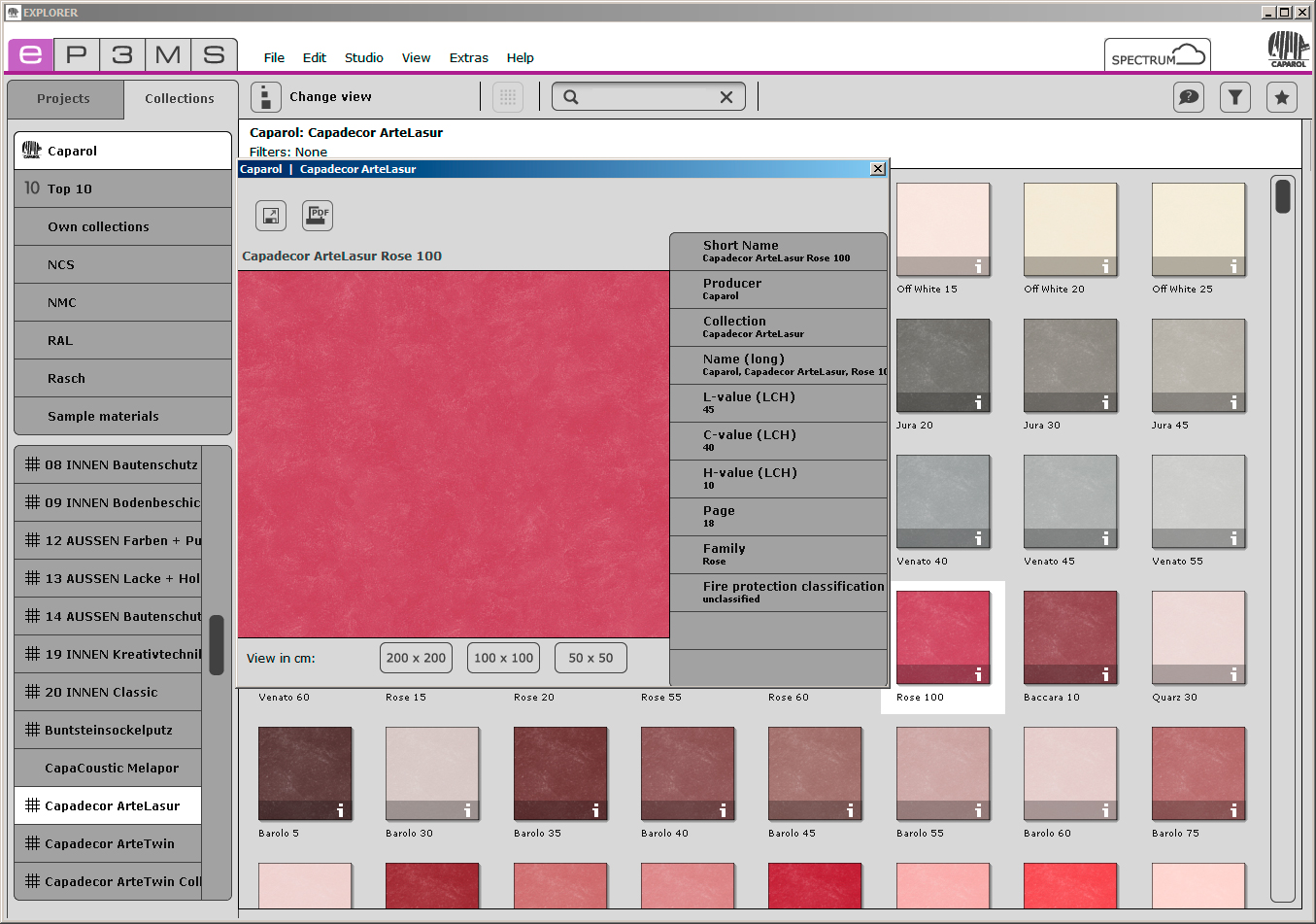1316x924 pixels.
Task: Select the Rasch collection
Action: [123, 378]
